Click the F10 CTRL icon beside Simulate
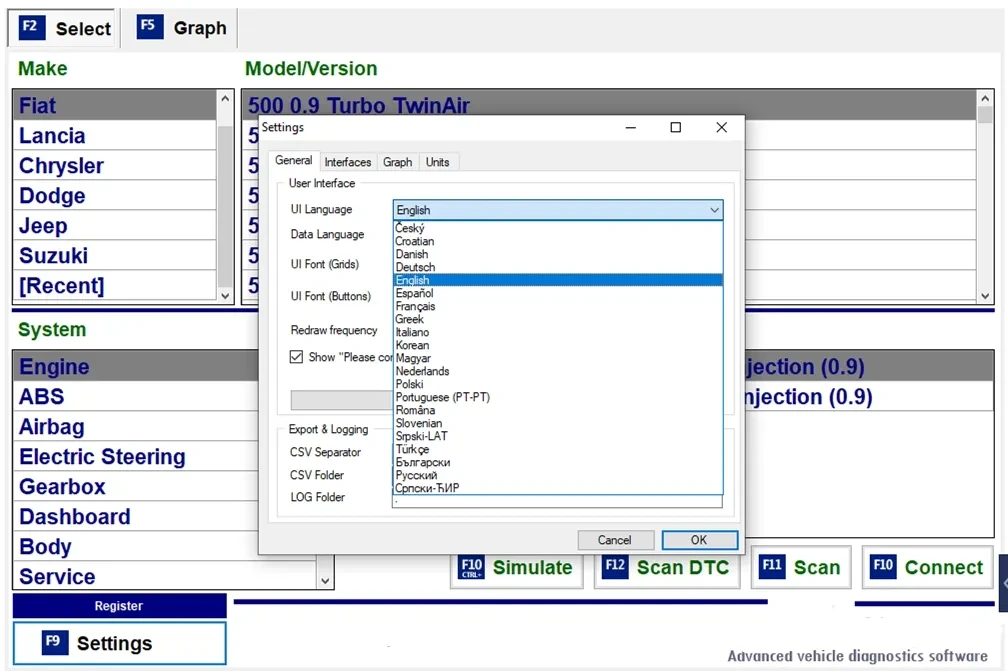This screenshot has height=671, width=1008. click(471, 567)
